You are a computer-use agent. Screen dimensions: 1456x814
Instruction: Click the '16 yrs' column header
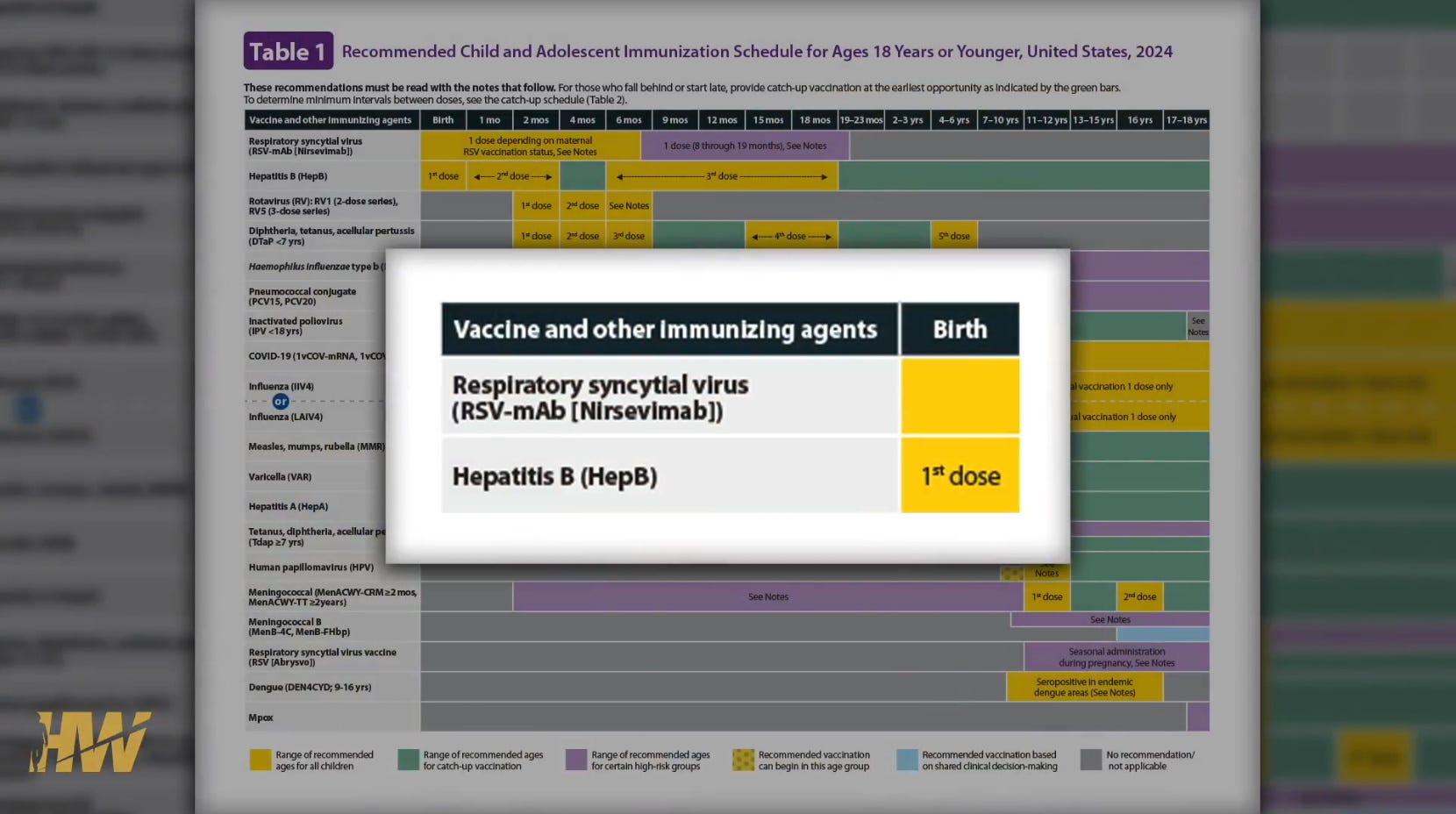pos(1140,120)
